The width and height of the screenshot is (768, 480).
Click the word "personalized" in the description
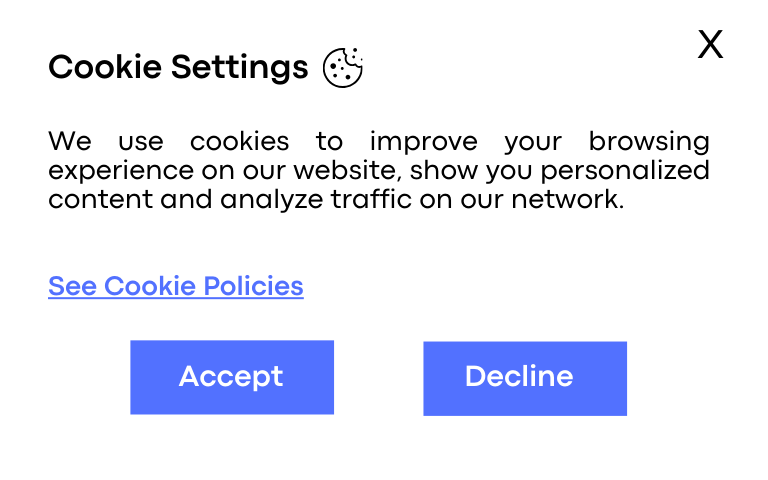pos(625,172)
